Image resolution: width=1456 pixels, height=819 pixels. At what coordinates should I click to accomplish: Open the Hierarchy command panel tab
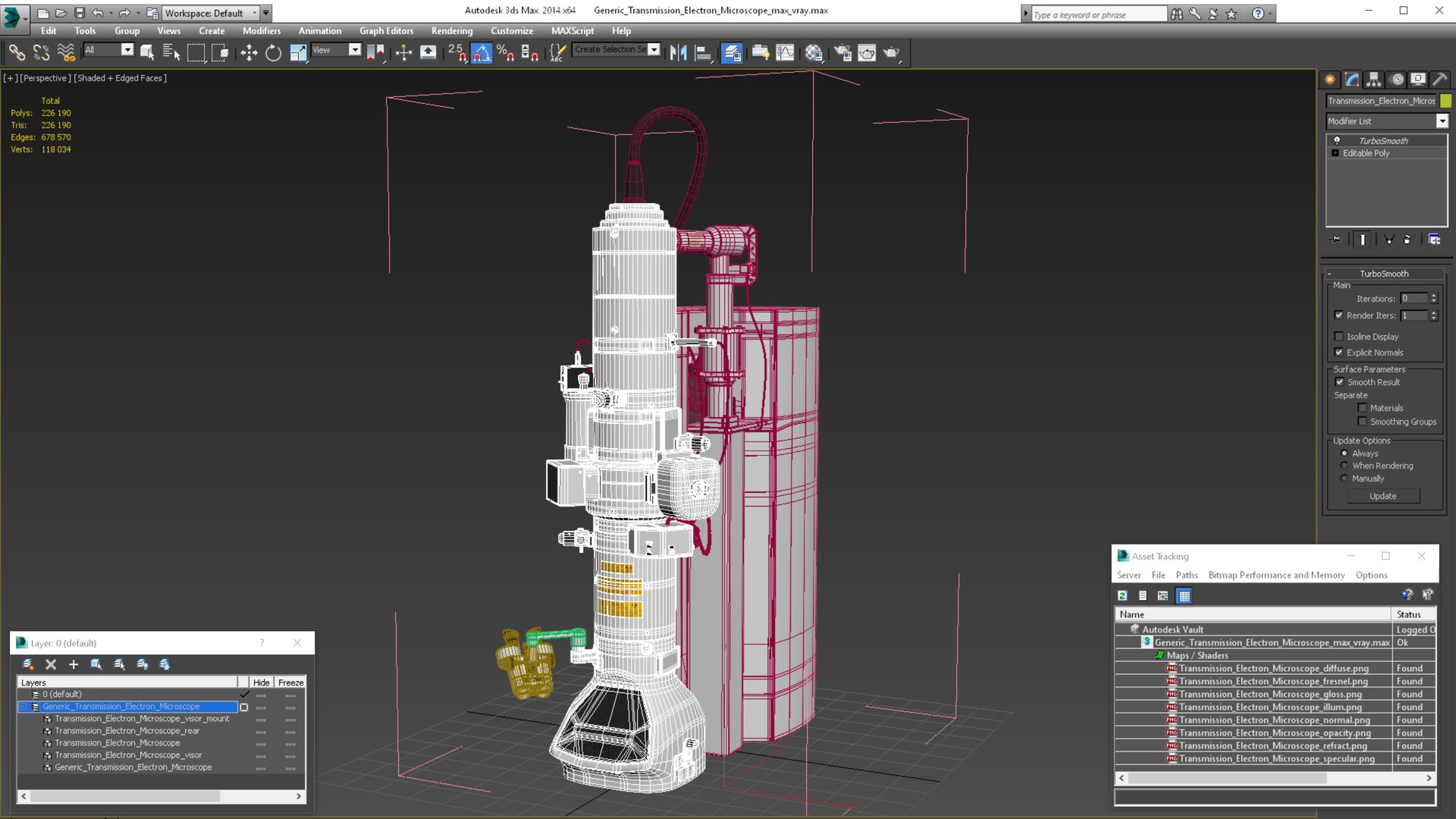[1374, 80]
